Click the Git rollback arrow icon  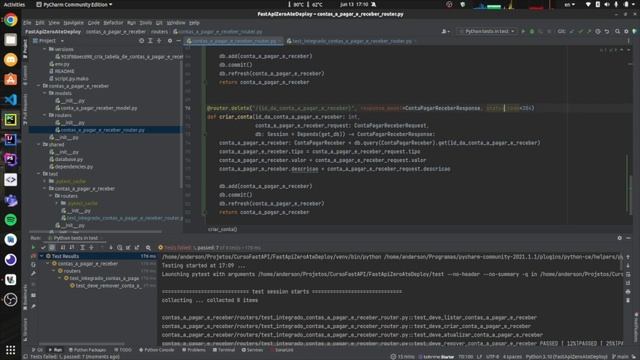coord(607,31)
